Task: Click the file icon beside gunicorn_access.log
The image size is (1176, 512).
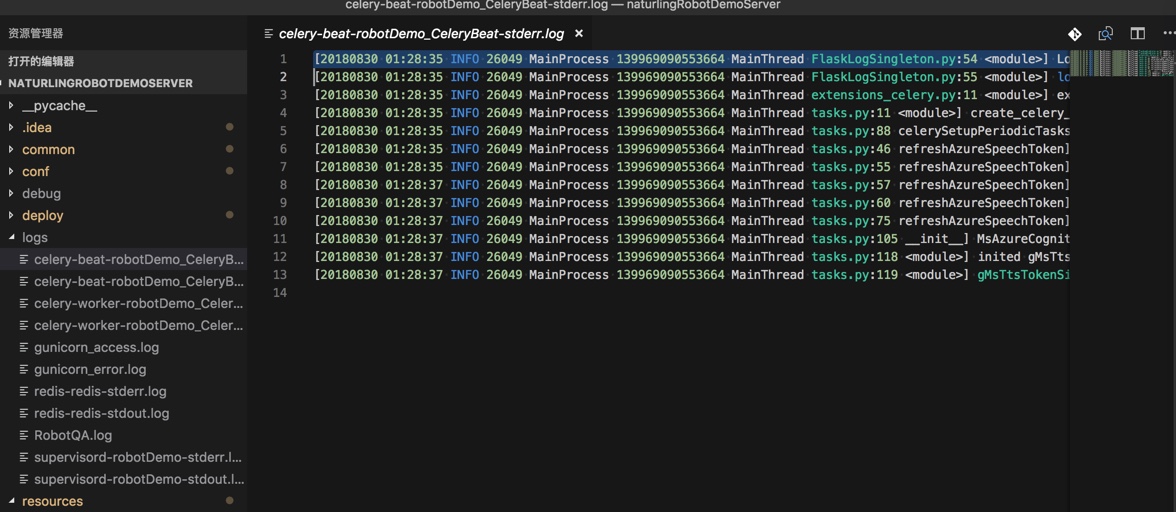Action: click(x=24, y=348)
